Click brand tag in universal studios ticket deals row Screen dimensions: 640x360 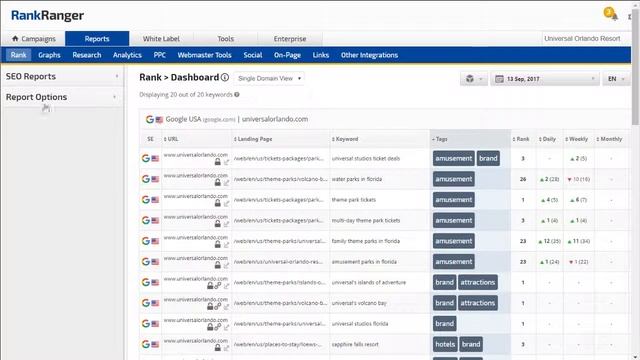(488, 158)
